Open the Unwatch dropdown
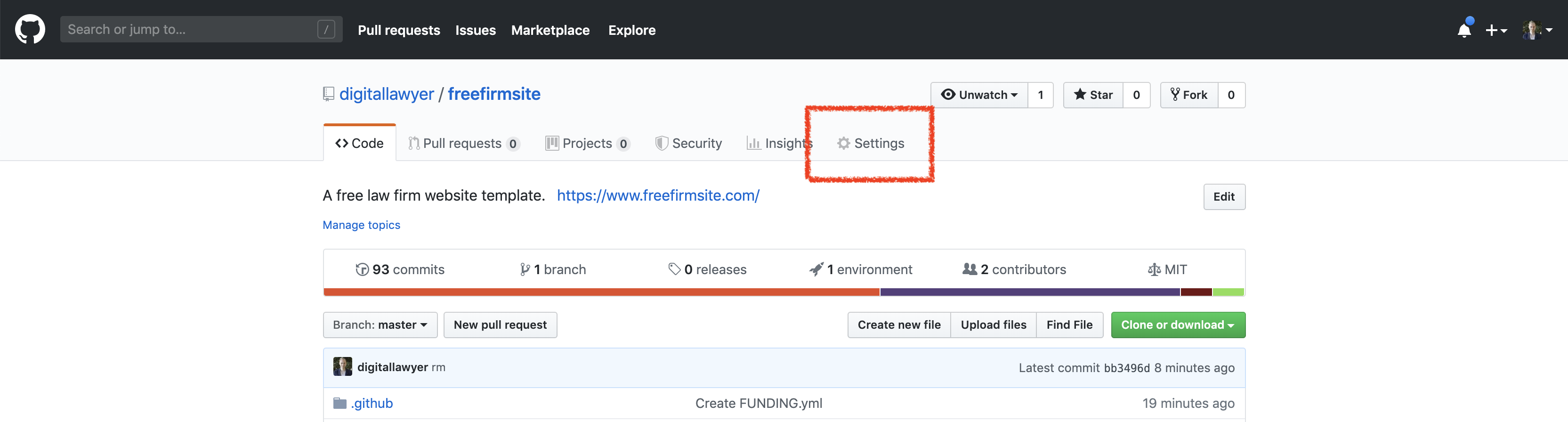 click(979, 95)
